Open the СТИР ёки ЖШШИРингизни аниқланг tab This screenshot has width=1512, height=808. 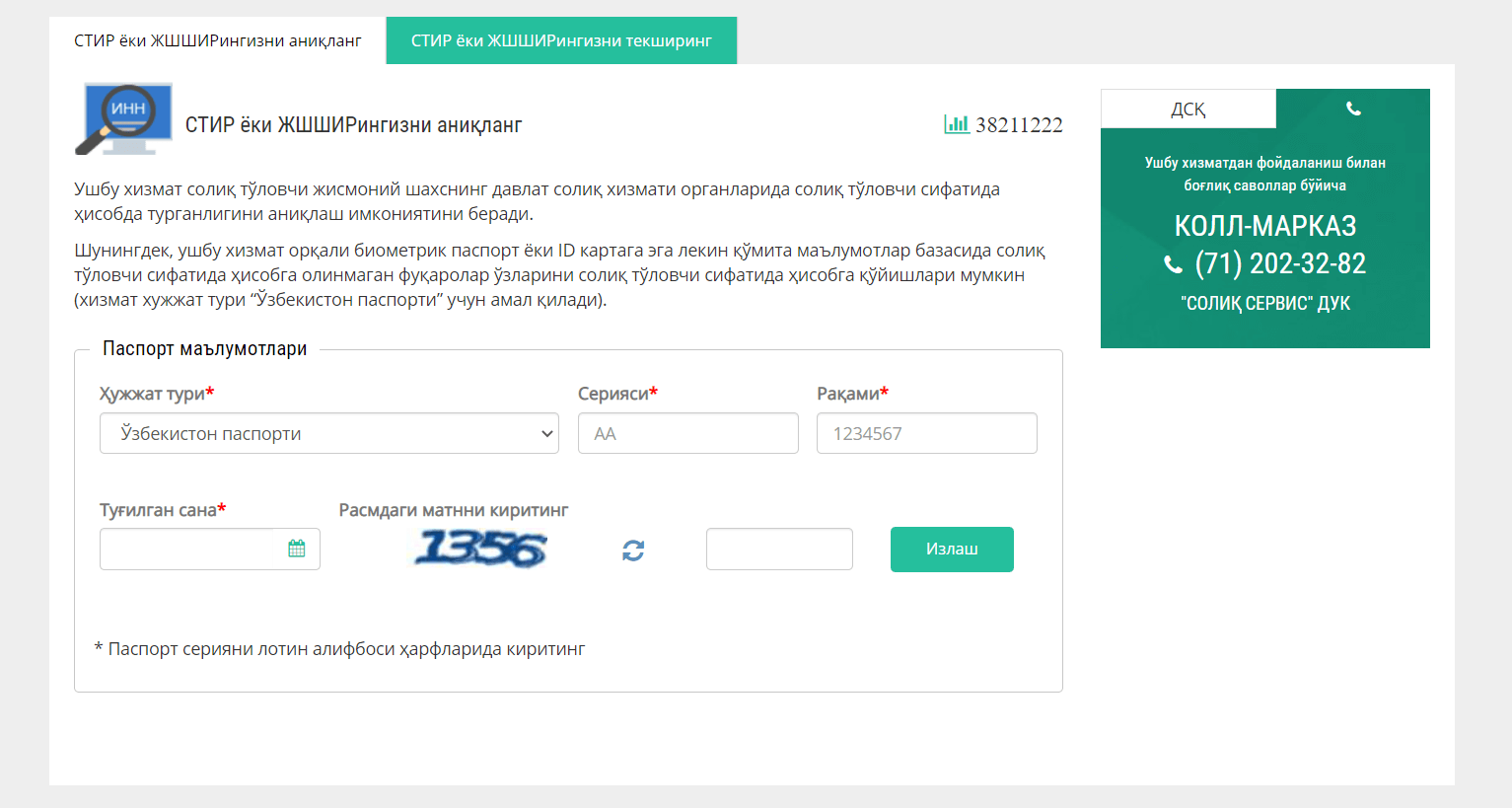tap(217, 40)
